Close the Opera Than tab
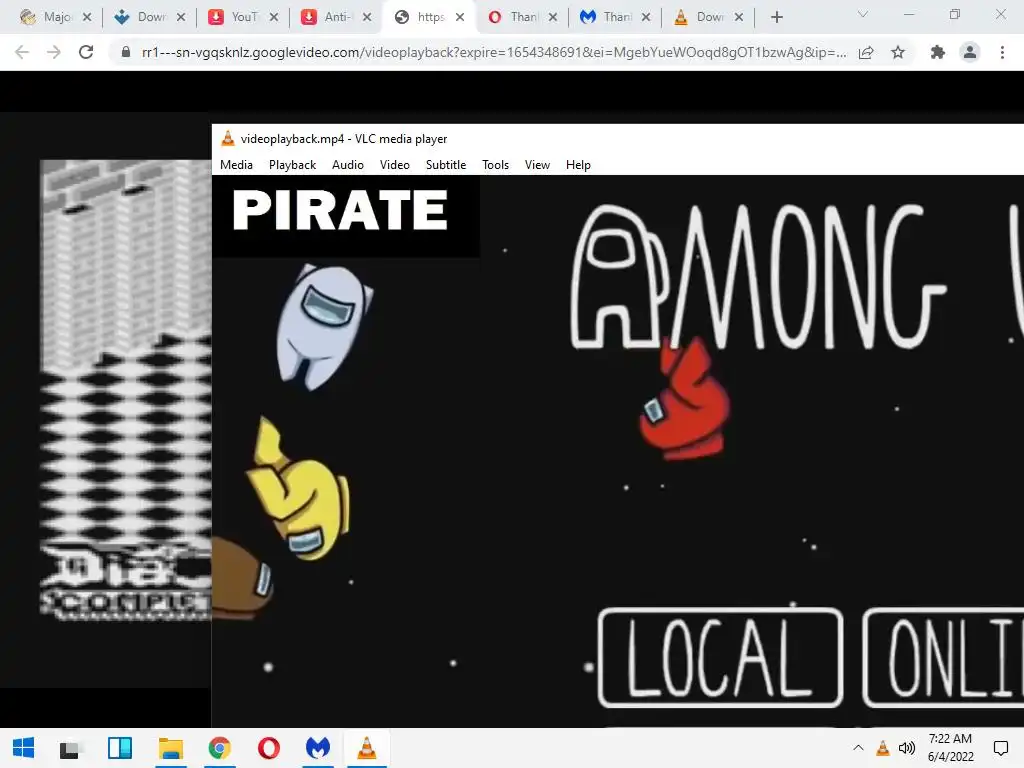1024x768 pixels. coord(553,17)
